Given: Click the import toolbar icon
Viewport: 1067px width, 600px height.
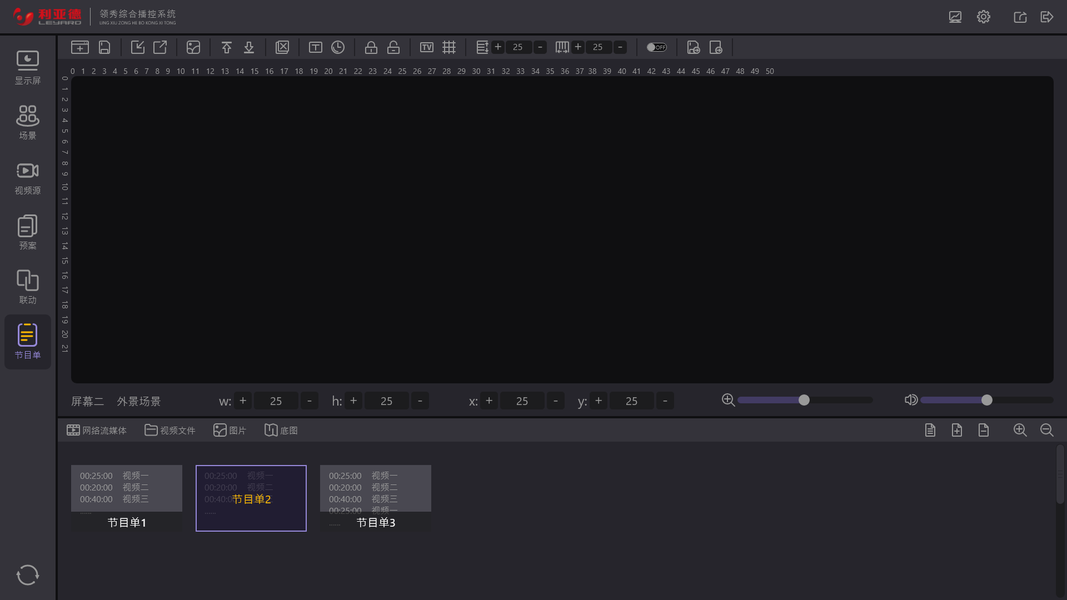Looking at the screenshot, I should (137, 47).
